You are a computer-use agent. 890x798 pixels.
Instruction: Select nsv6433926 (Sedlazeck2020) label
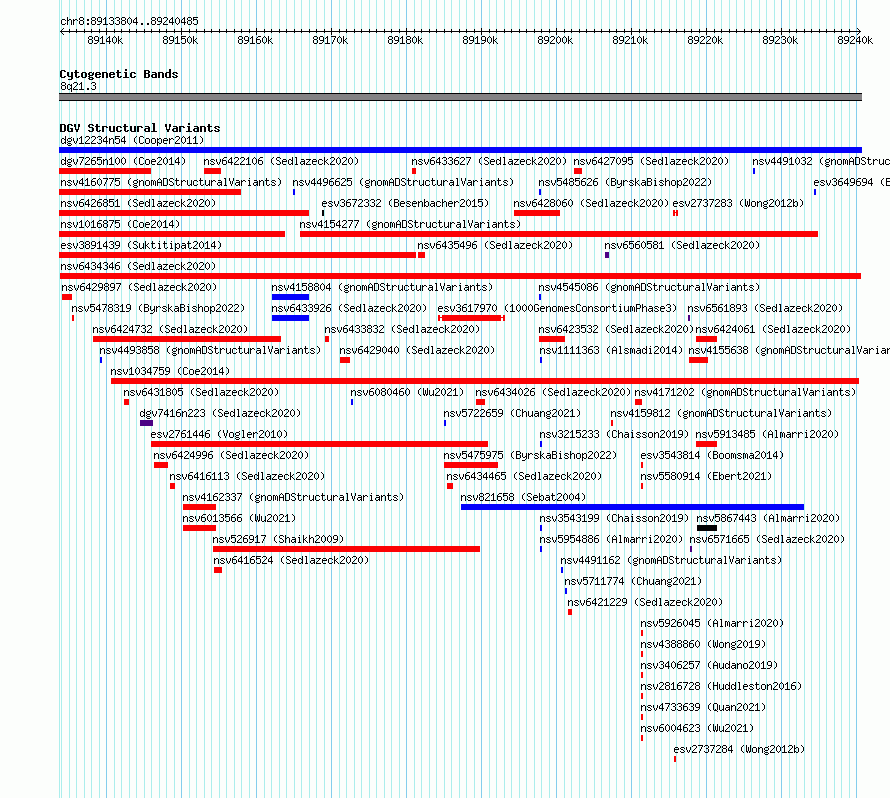349,308
